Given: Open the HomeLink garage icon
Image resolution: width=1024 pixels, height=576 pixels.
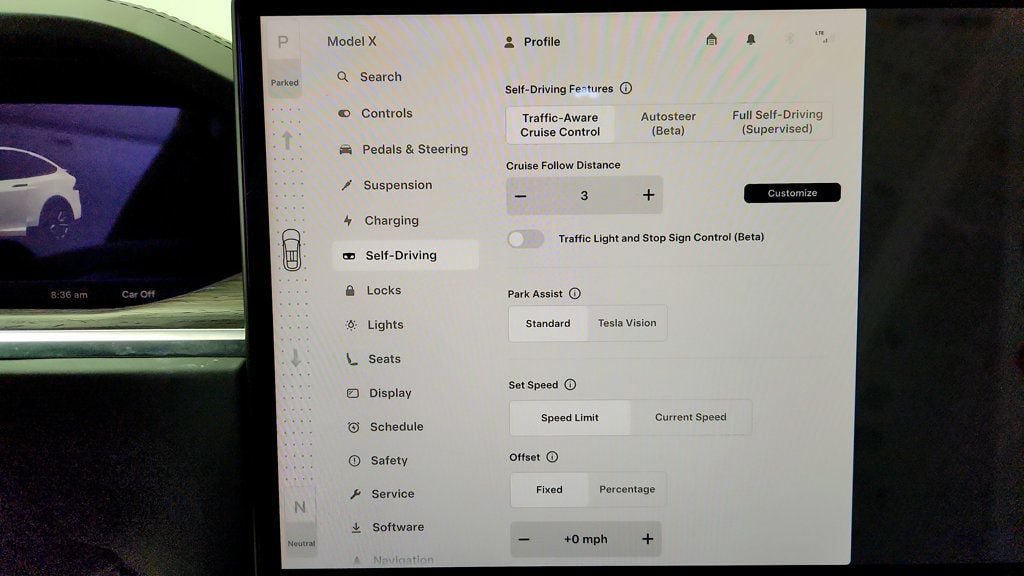Looking at the screenshot, I should pyautogui.click(x=712, y=40).
